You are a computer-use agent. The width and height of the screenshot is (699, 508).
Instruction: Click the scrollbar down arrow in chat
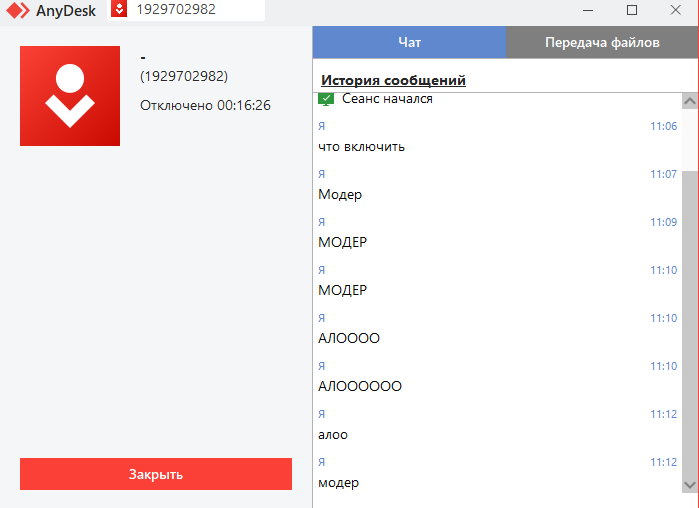pyautogui.click(x=690, y=485)
